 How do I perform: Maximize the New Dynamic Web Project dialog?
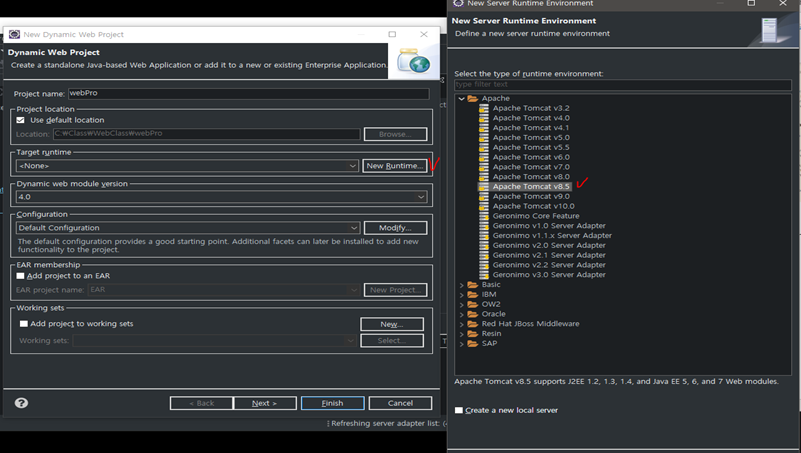tap(392, 34)
